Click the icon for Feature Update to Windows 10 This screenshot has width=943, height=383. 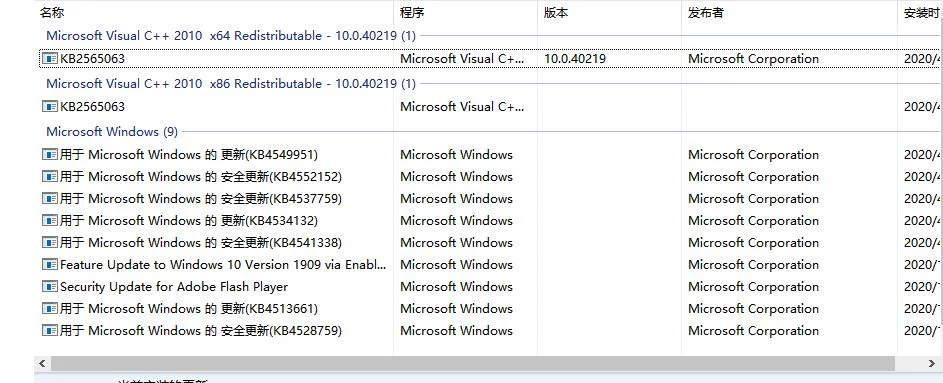pos(50,265)
